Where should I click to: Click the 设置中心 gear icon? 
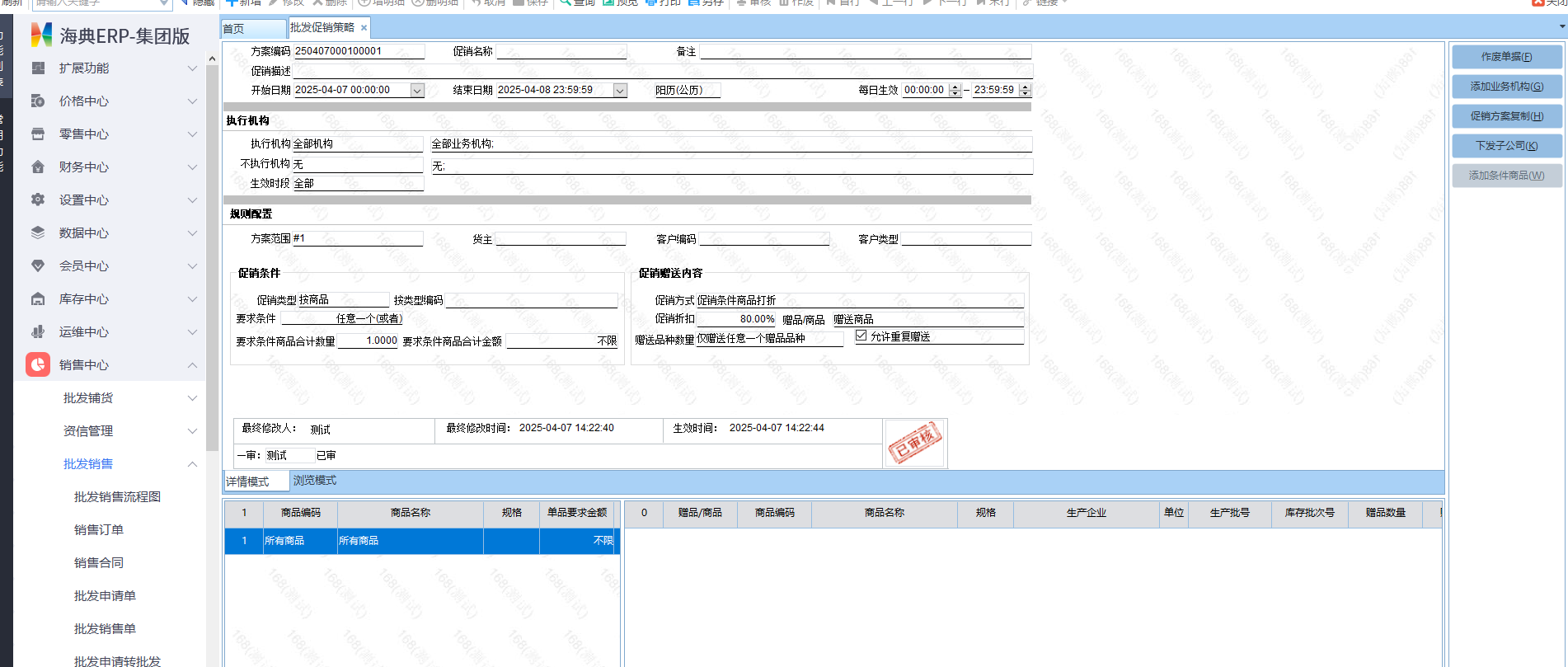[38, 200]
